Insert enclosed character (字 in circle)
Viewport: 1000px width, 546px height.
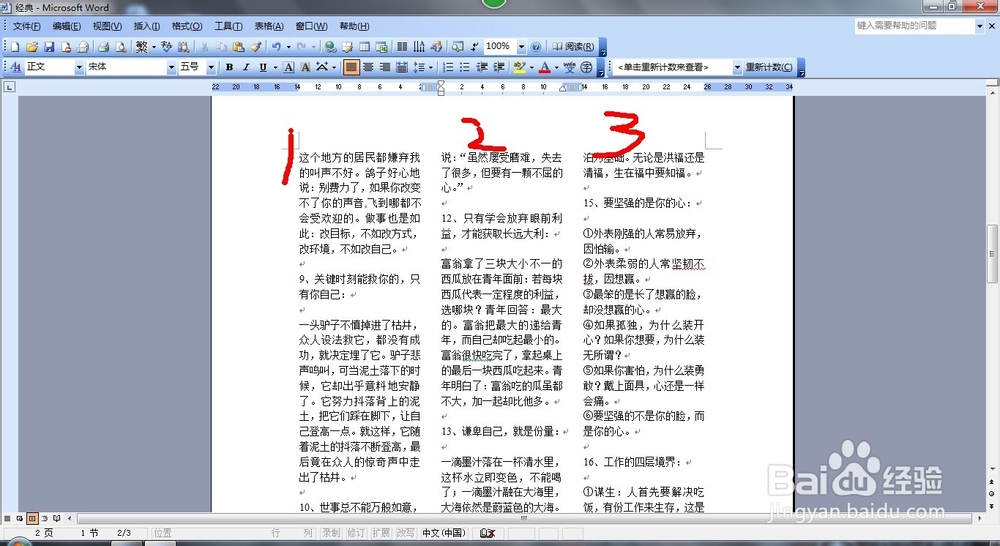[x=586, y=67]
